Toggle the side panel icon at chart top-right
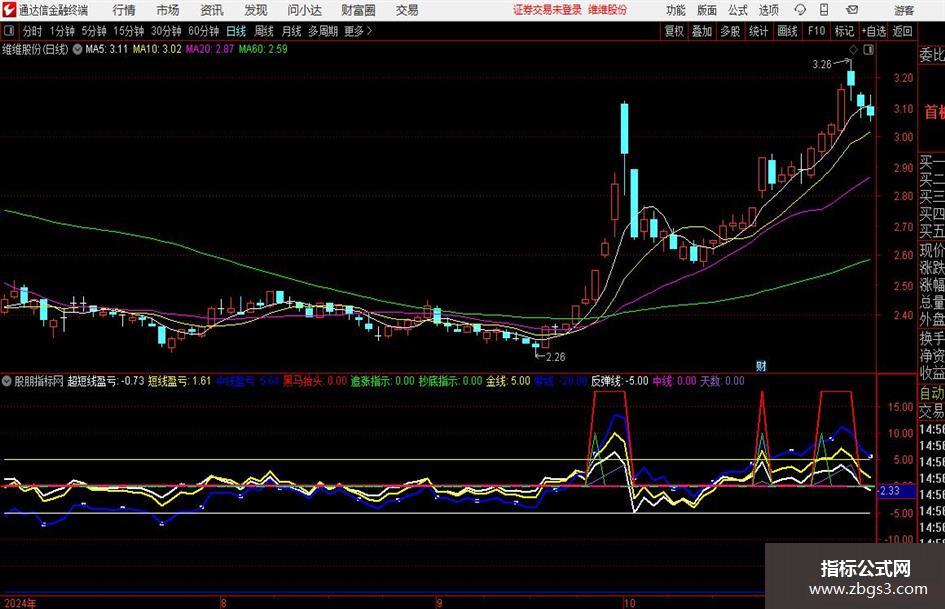This screenshot has width=945, height=609. (868, 50)
